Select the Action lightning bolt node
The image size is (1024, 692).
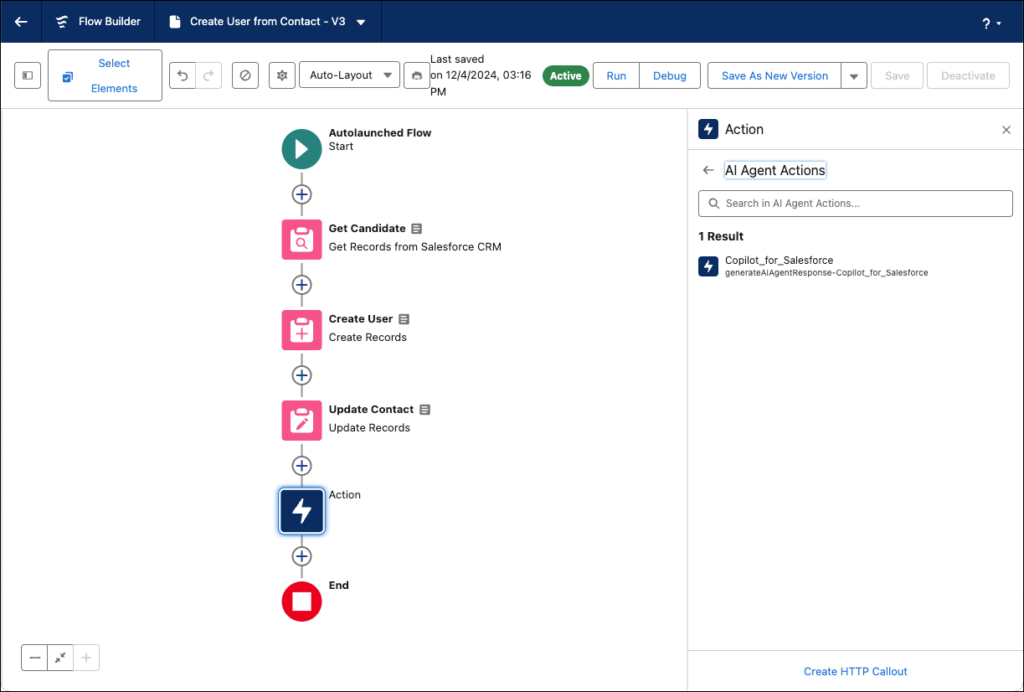tap(302, 511)
